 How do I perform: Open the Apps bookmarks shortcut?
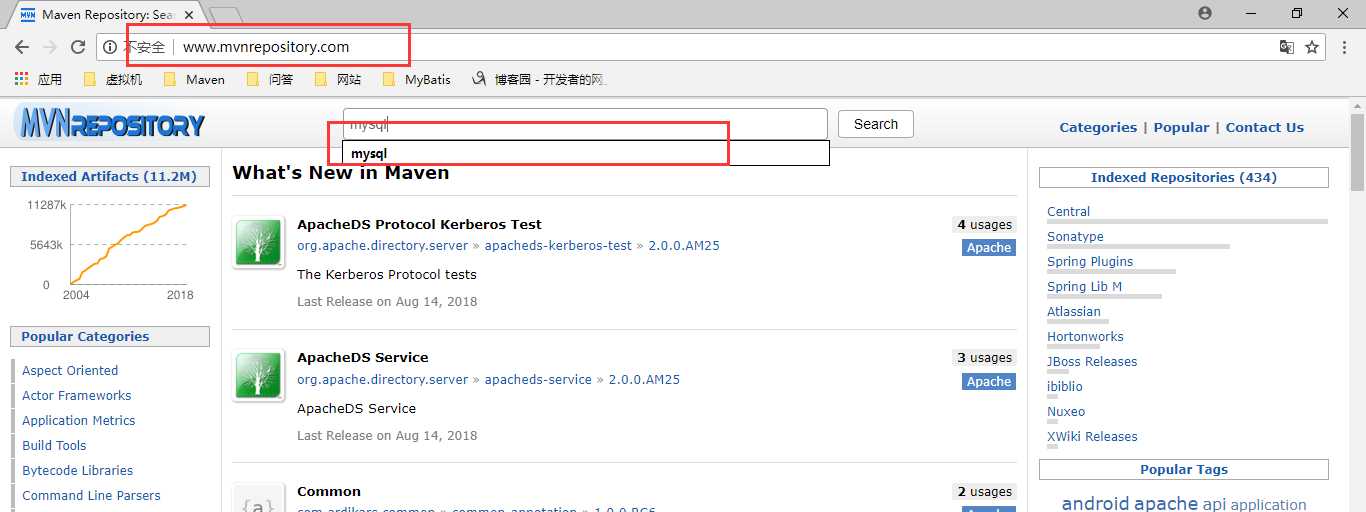point(38,79)
